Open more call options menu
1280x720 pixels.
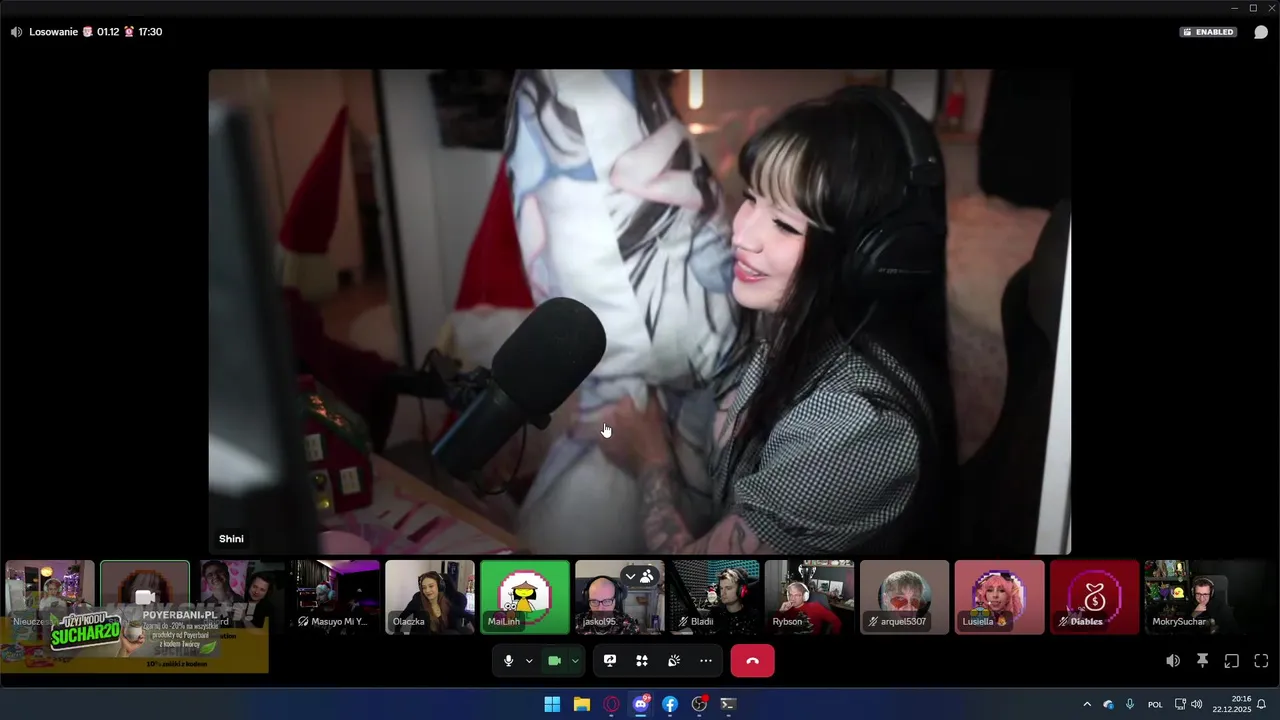(x=706, y=661)
